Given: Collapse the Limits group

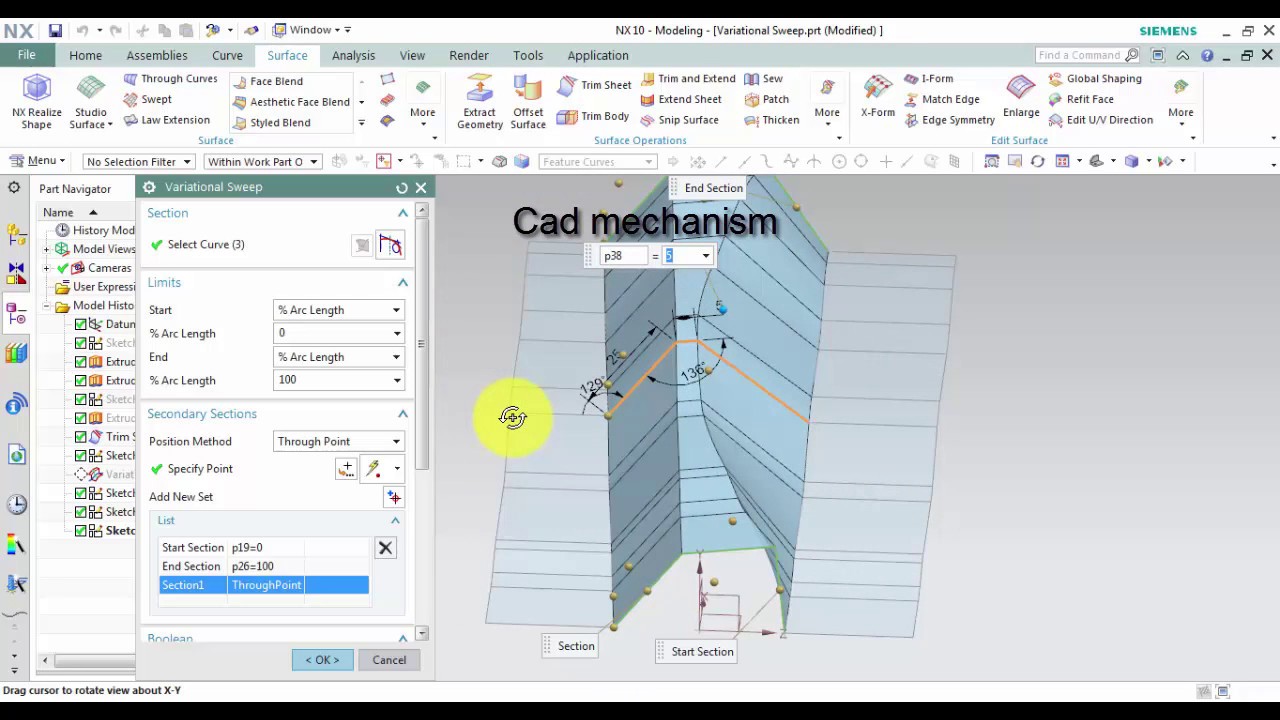Looking at the screenshot, I should [403, 283].
